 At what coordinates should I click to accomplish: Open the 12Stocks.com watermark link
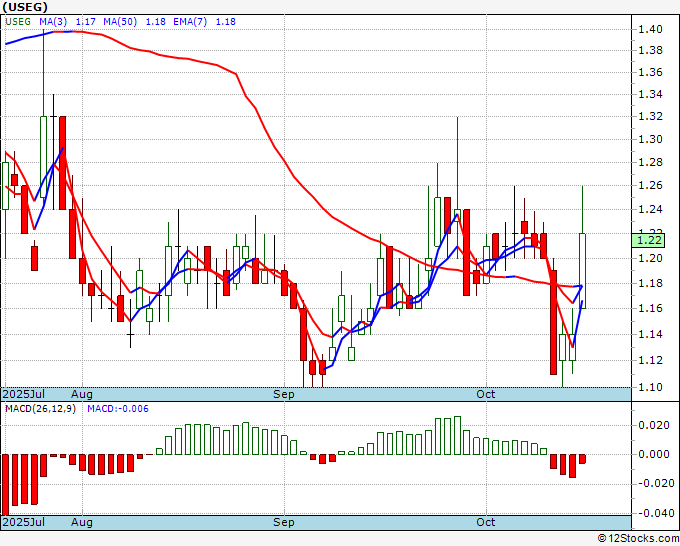pos(636,538)
